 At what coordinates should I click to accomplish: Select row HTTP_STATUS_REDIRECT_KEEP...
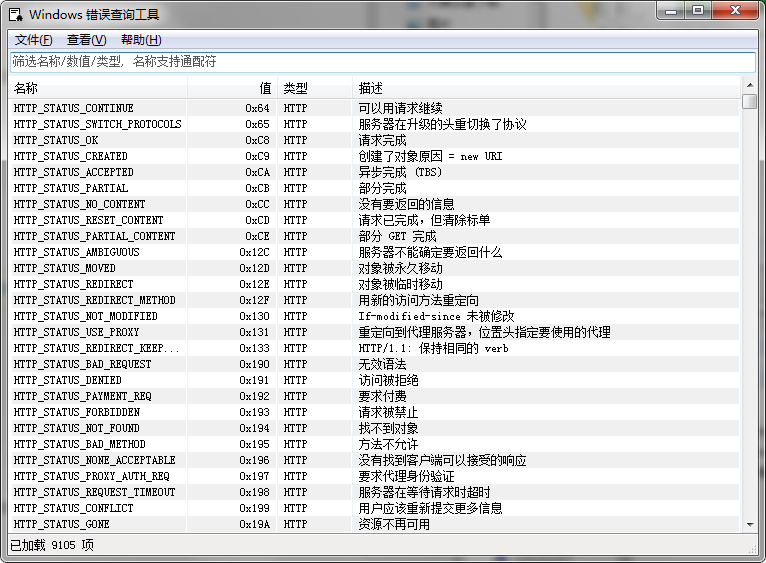coord(374,348)
